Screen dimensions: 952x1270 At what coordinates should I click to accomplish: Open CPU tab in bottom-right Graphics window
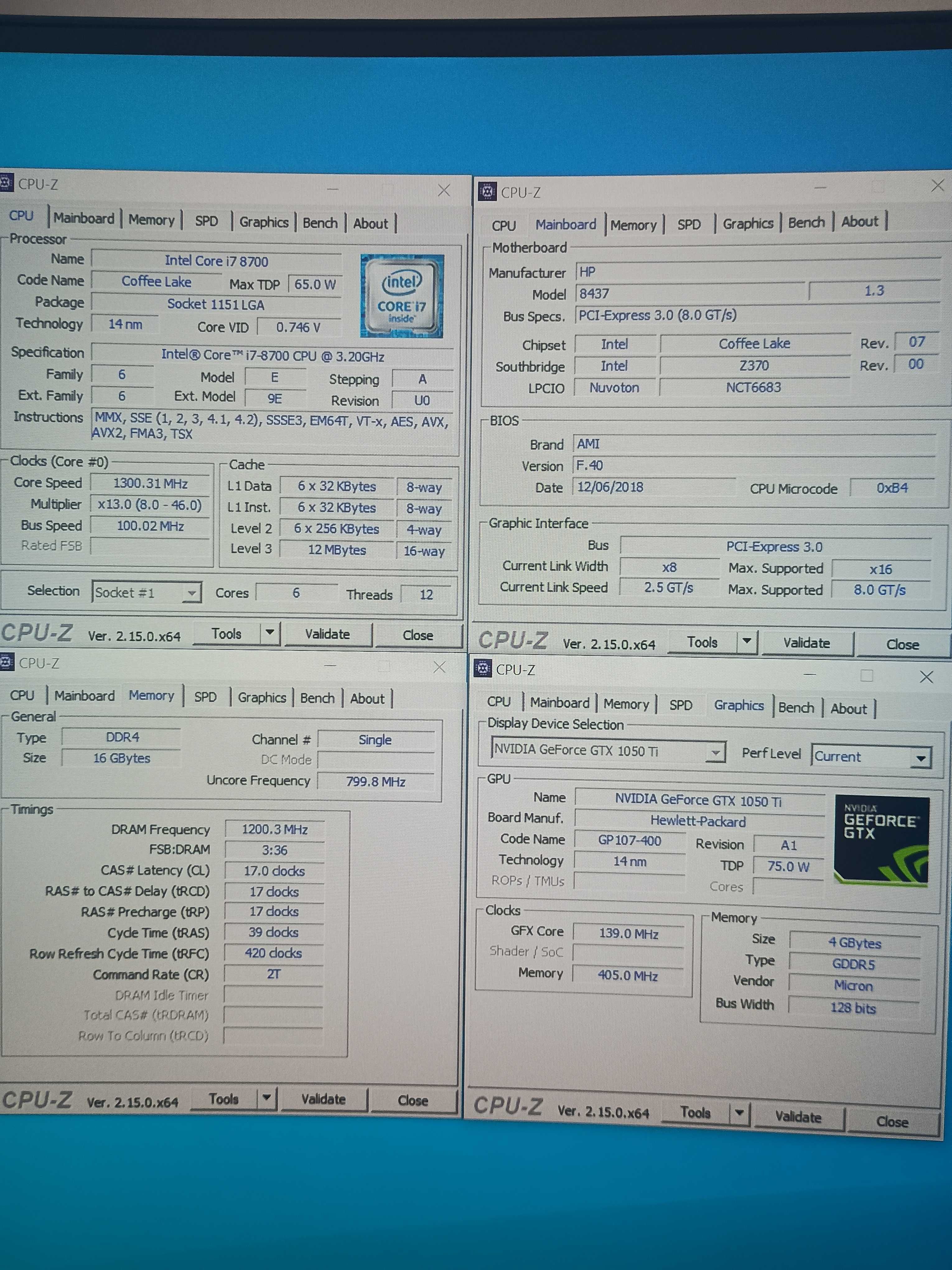coord(499,702)
